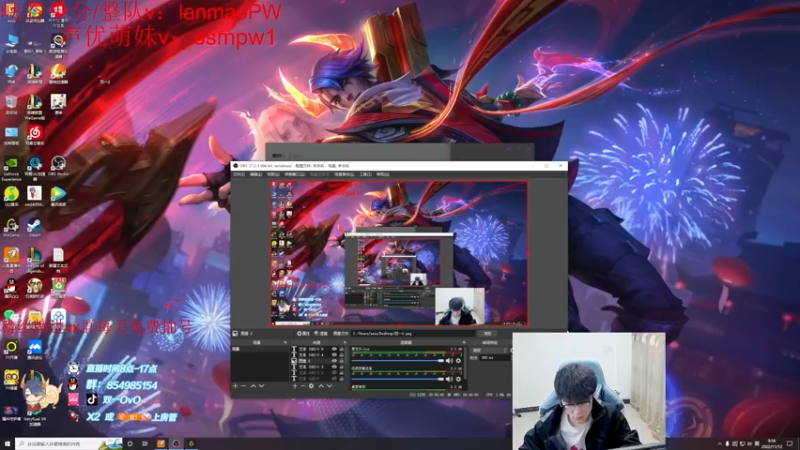Toggle visibility of 文本 (GDI+) 5 source

(x=334, y=349)
